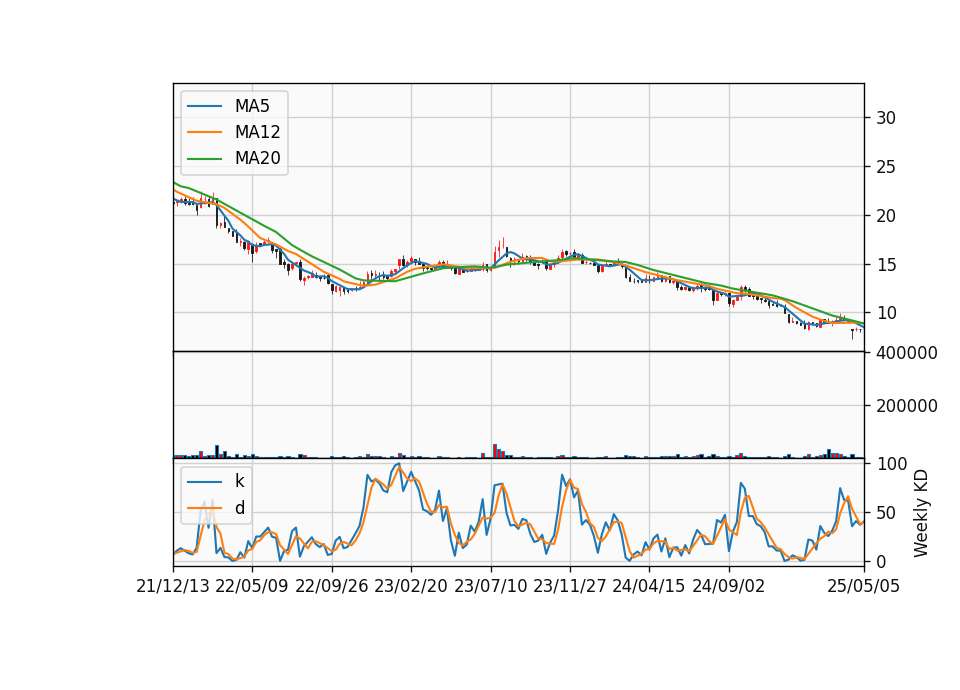Select the 22/05/09 date axis label
Viewport: 960px width, 690px height.
coord(252,587)
